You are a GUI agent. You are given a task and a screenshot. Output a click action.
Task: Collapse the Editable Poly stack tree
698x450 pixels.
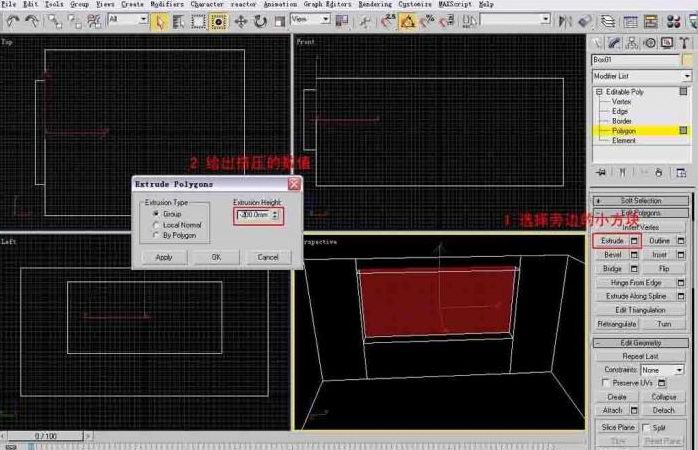click(599, 92)
